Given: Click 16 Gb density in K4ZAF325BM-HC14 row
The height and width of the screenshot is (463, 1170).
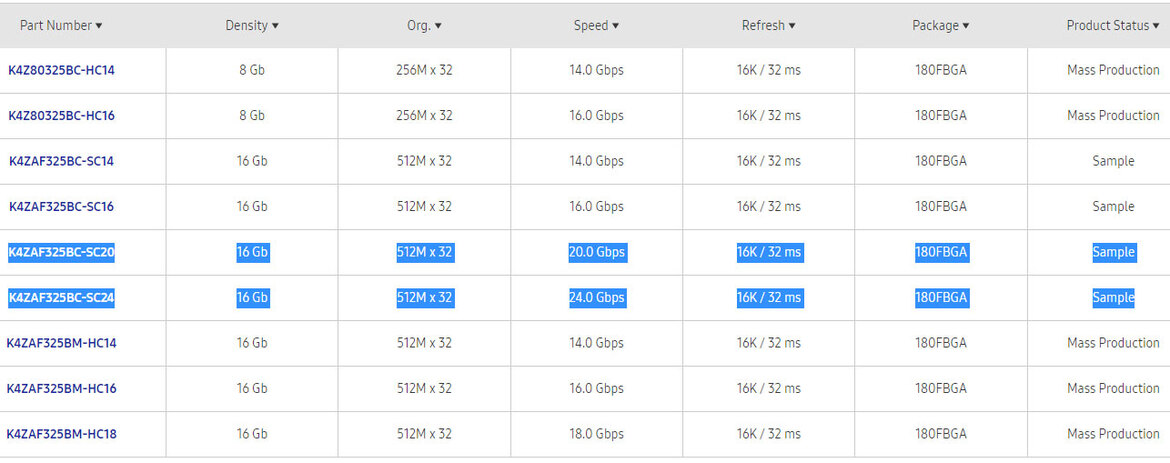Looking at the screenshot, I should pyautogui.click(x=252, y=344).
